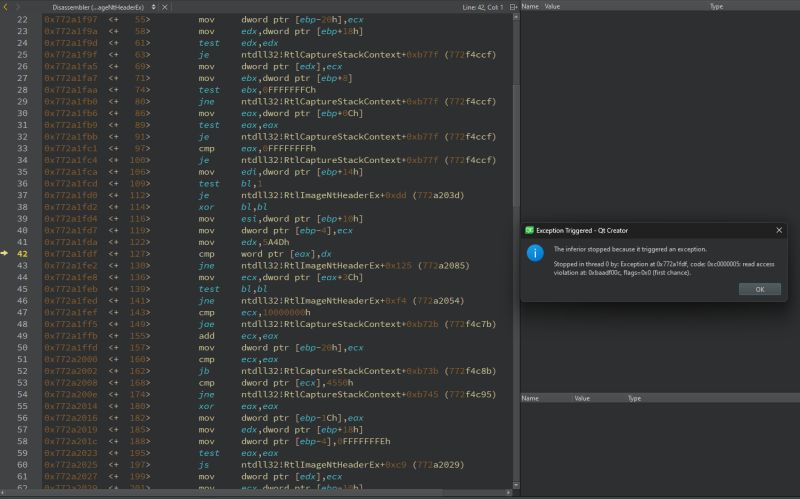Click 'xor bl,bl' on line 38
Viewport: 800px width, 499px height.
(x=233, y=207)
